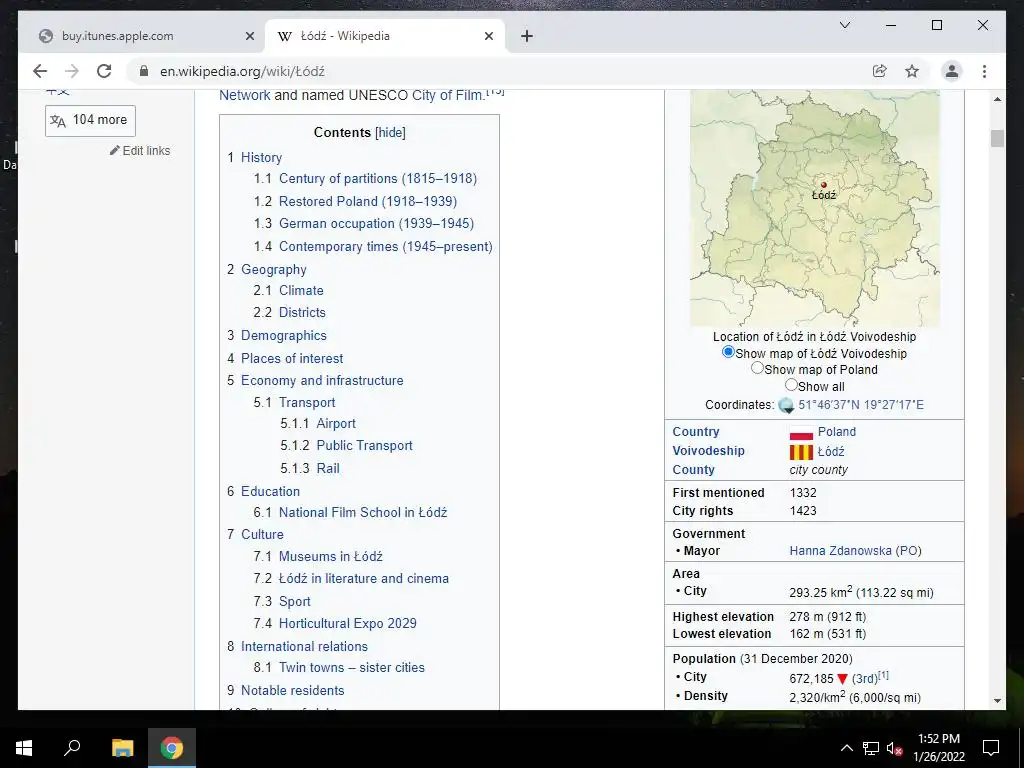This screenshot has height=768, width=1024.
Task: Go to National Film School in Łódź
Action: click(x=362, y=513)
